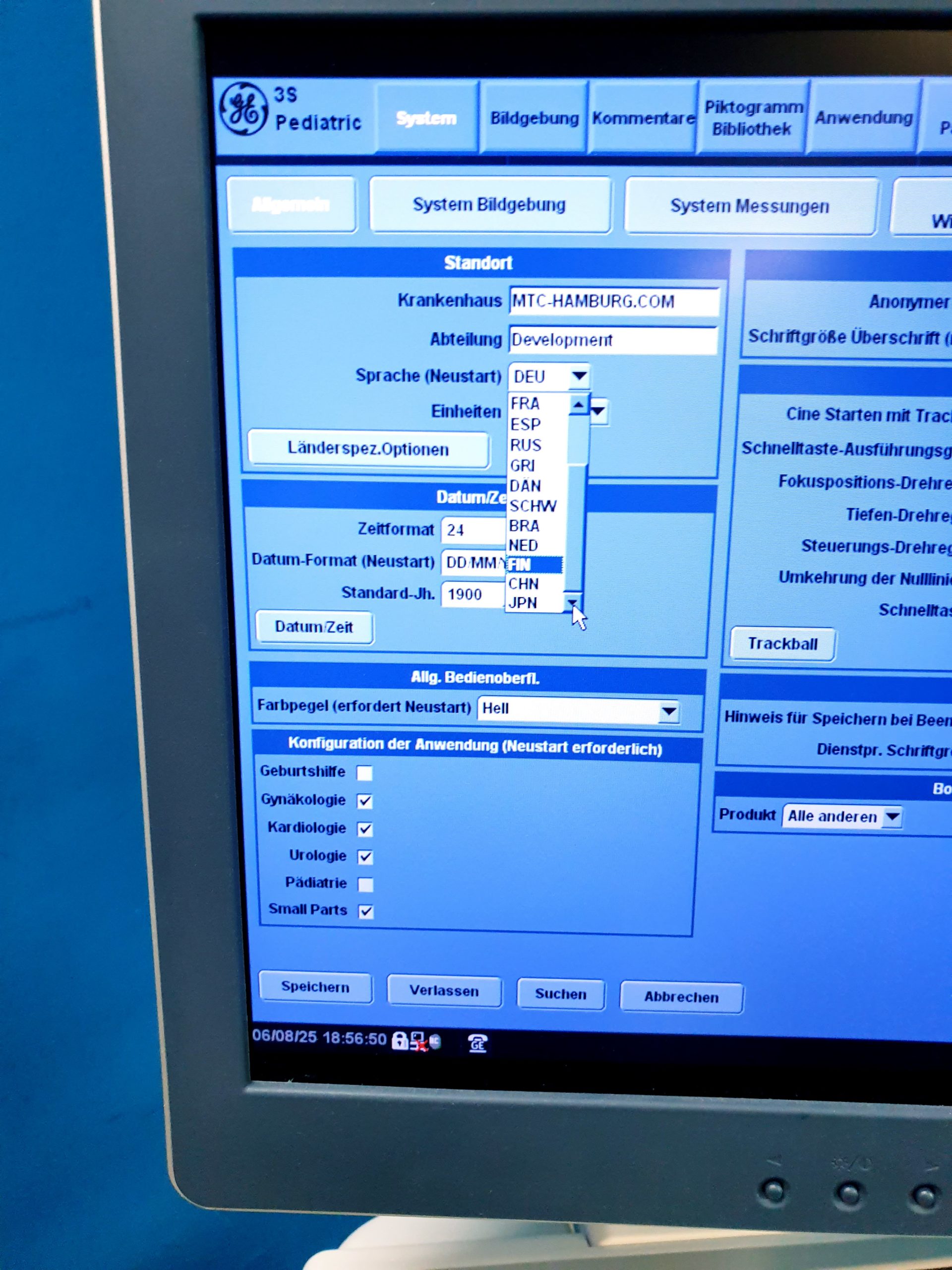This screenshot has height=1270, width=952.
Task: Click the disconnected network status icon
Action: pyautogui.click(x=418, y=1041)
